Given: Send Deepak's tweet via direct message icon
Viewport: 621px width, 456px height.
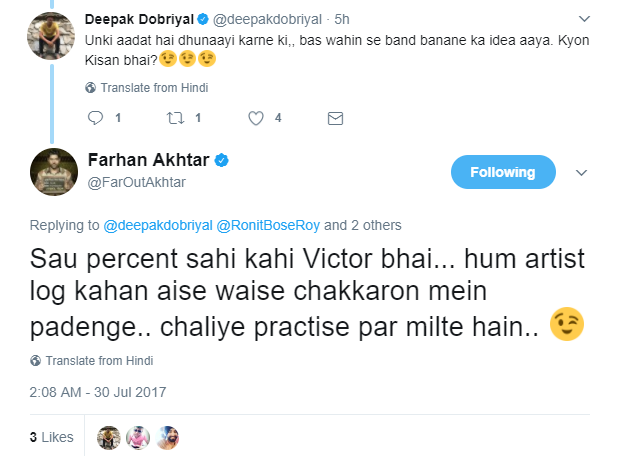Looking at the screenshot, I should pos(335,118).
